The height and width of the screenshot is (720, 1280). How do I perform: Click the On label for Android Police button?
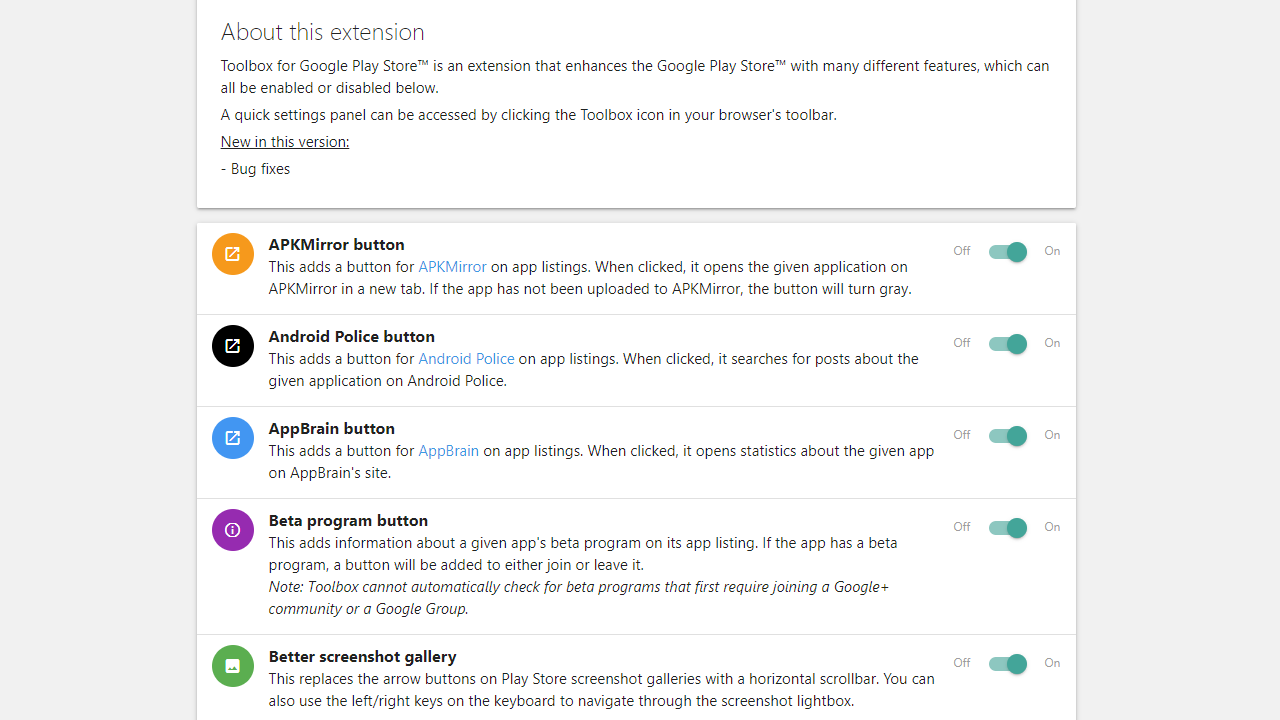coord(1052,343)
